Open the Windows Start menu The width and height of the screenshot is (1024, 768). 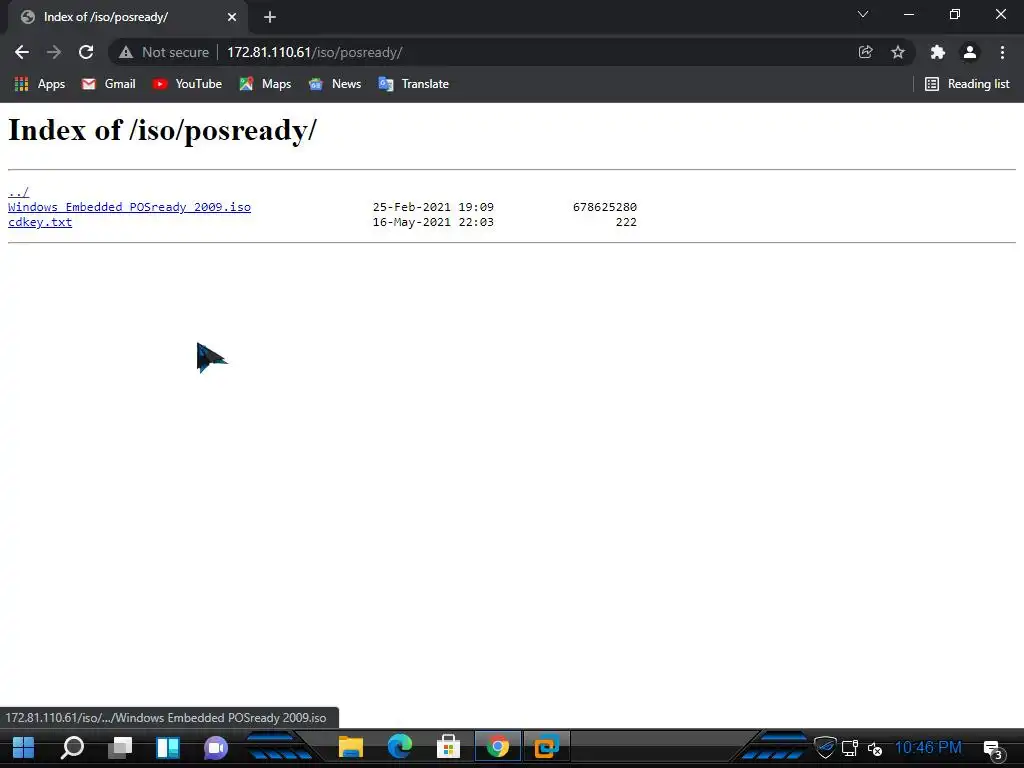(24, 747)
